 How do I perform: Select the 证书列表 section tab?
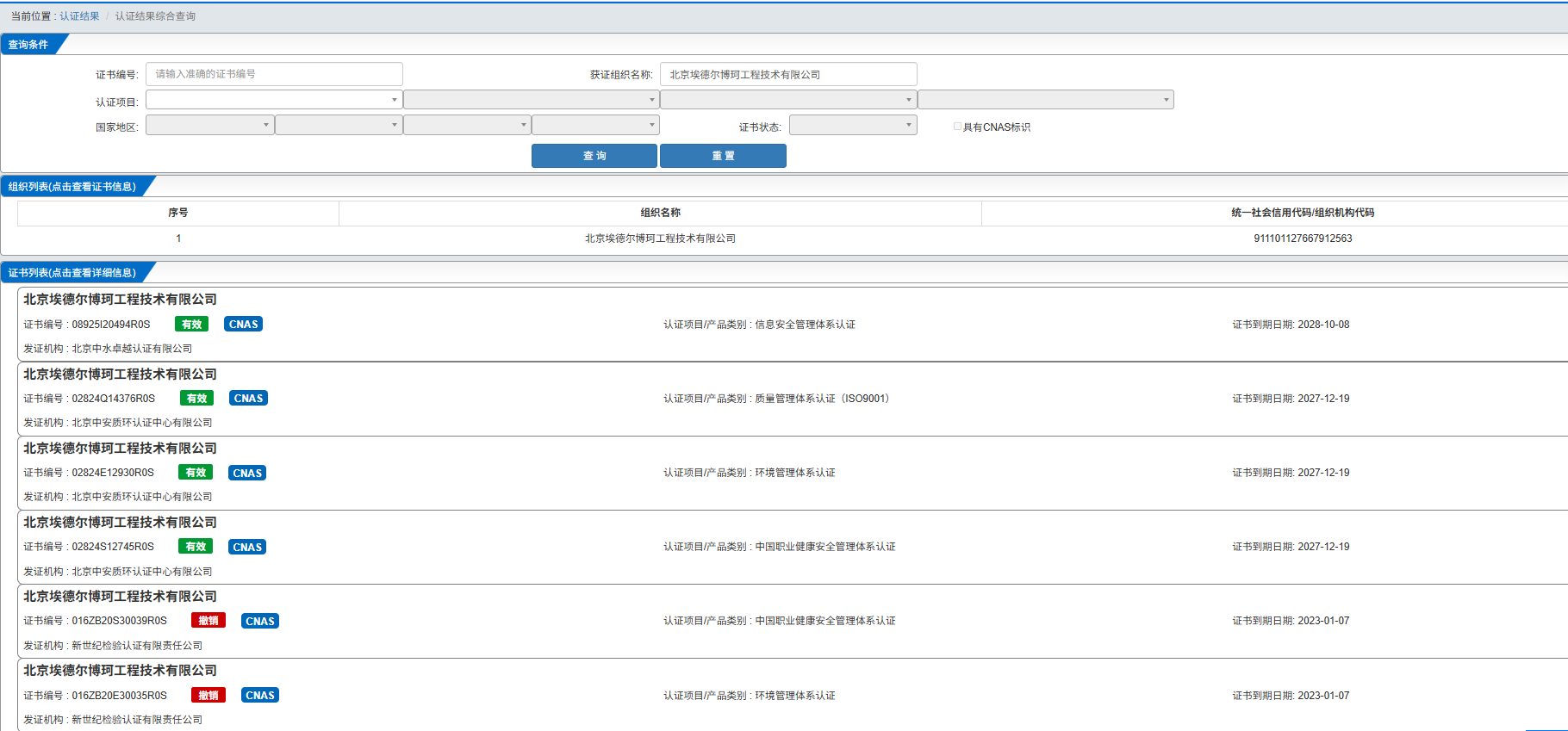point(72,273)
